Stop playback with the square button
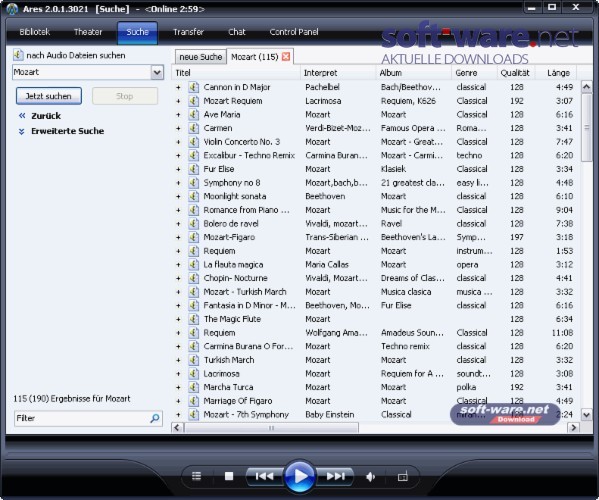 pyautogui.click(x=229, y=476)
